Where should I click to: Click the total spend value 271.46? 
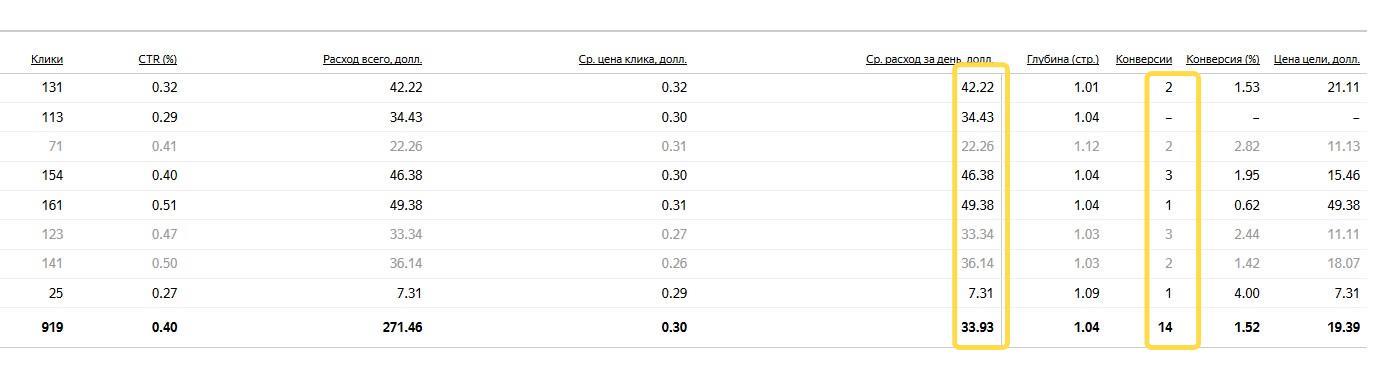tap(401, 327)
